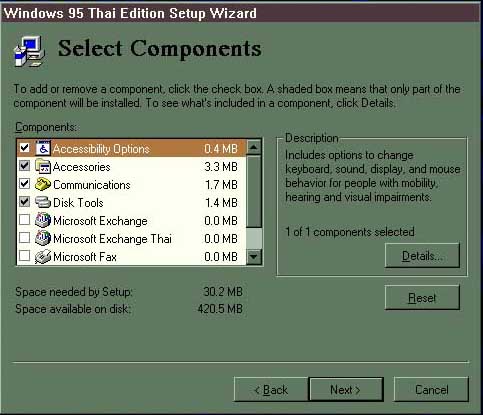The width and height of the screenshot is (483, 415).
Task: Click the Accessories folder icon
Action: coord(43,166)
